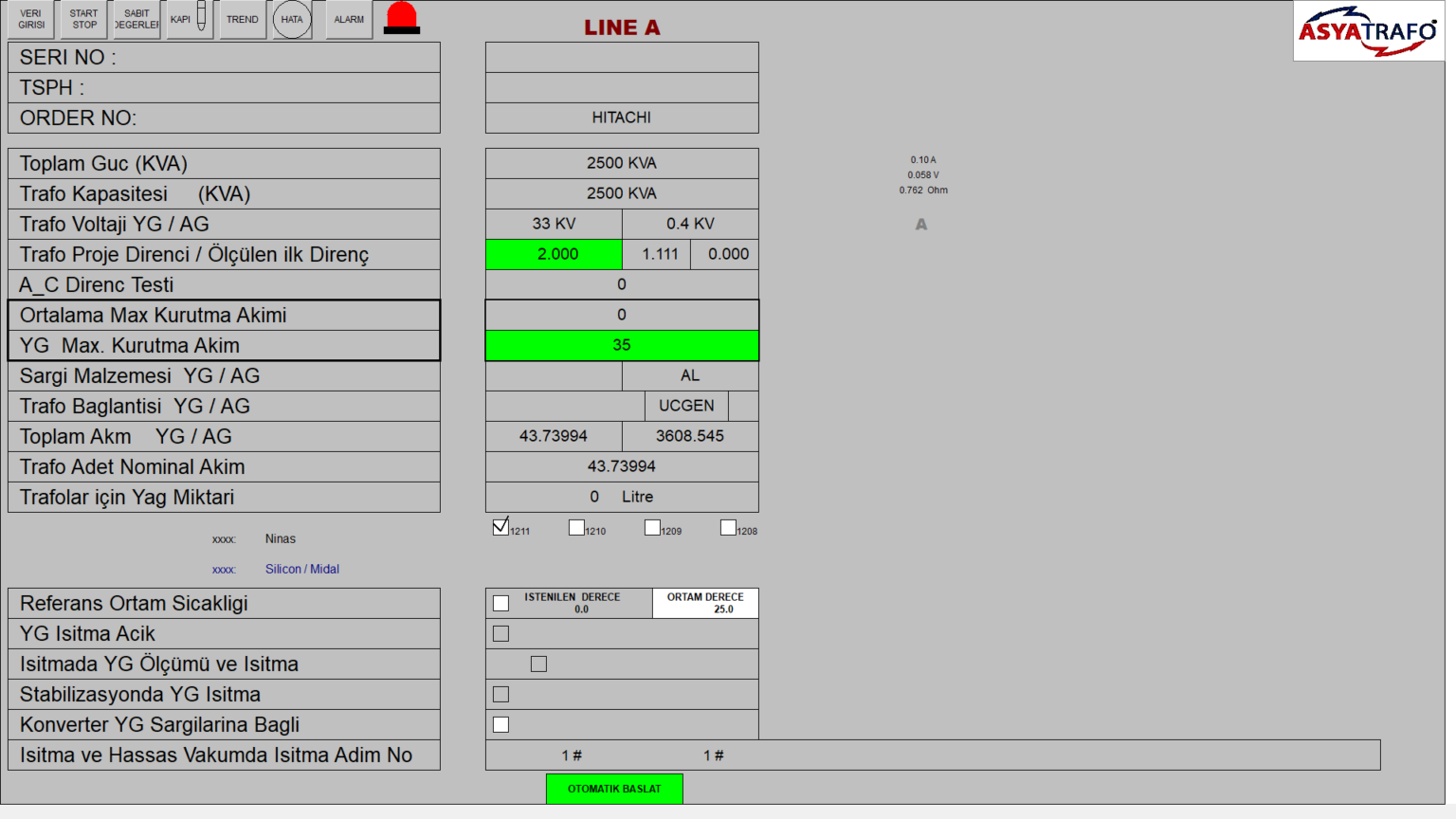Toggle the ISTENILEN DERECE checkbox
The height and width of the screenshot is (819, 1456).
click(500, 602)
